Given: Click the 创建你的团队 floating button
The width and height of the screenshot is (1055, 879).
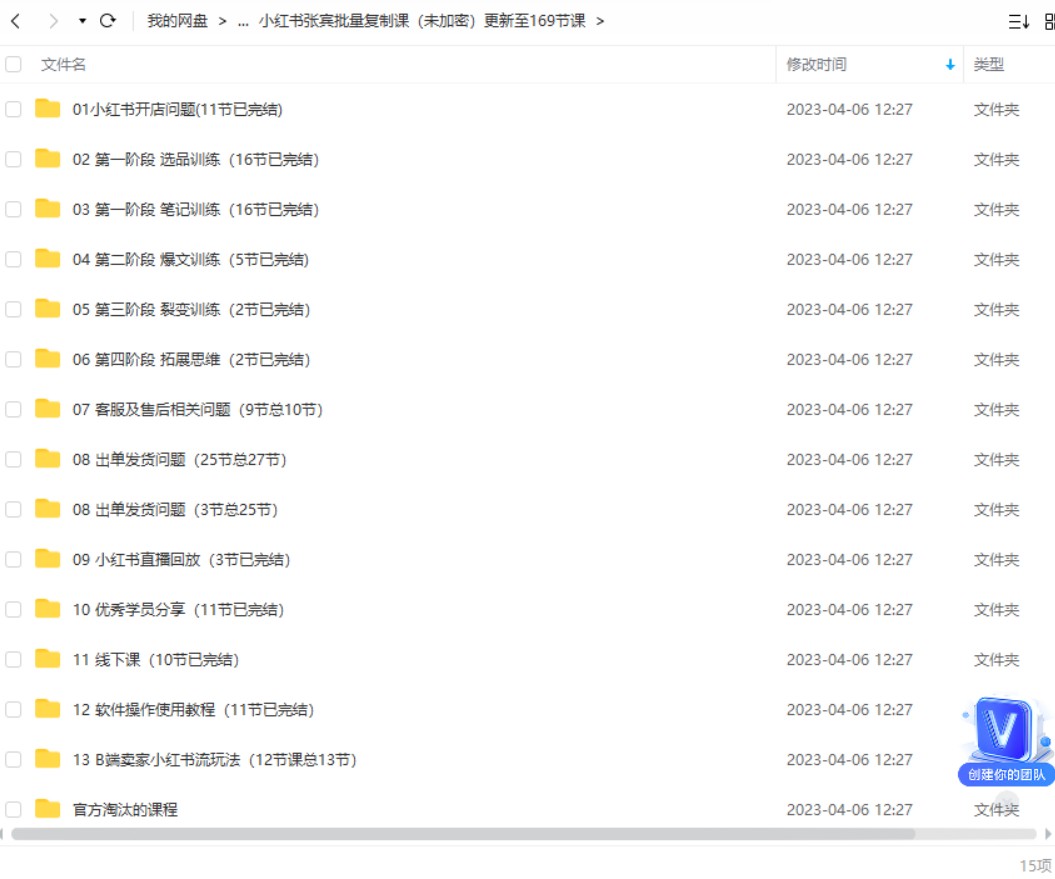Looking at the screenshot, I should point(1007,775).
